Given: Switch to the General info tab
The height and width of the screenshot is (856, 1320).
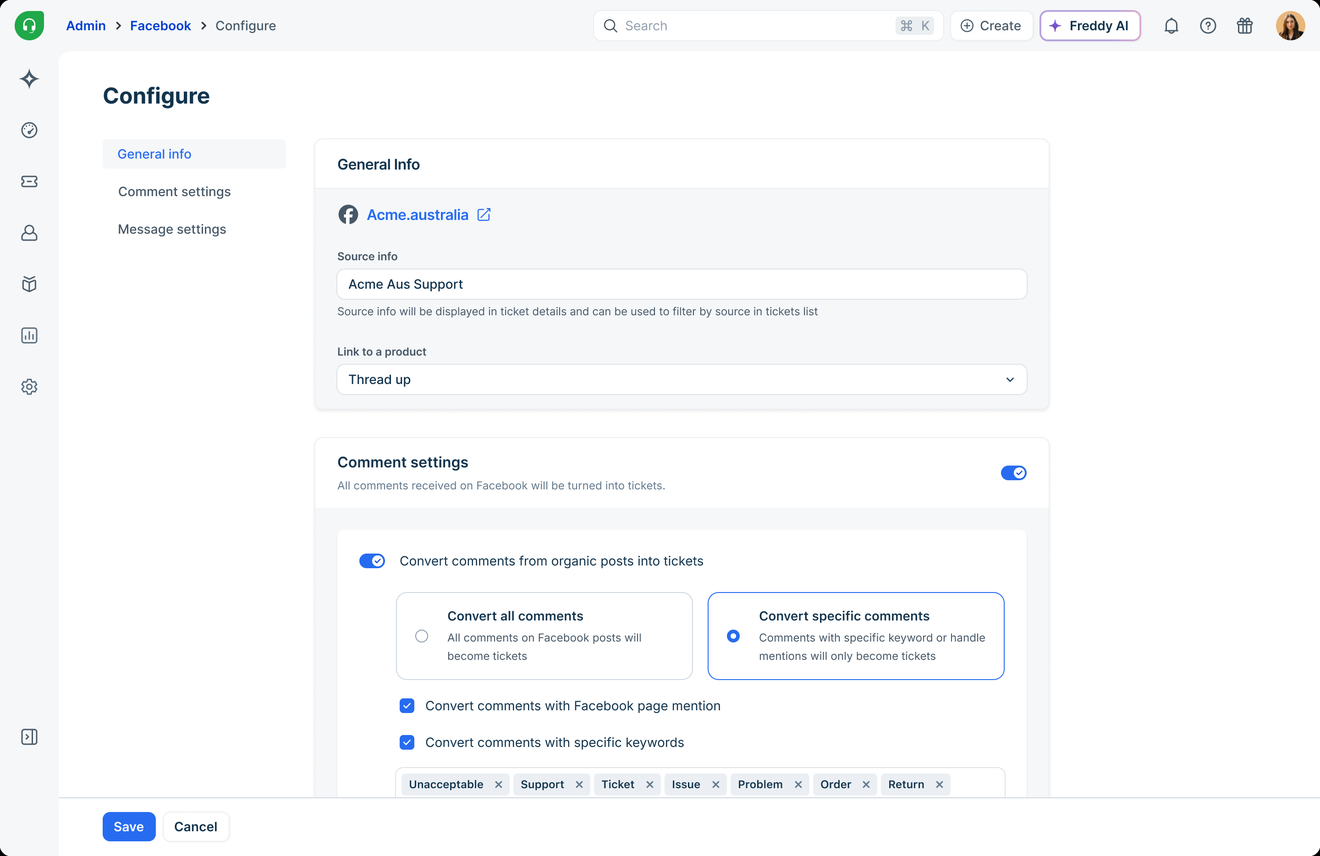Looking at the screenshot, I should pyautogui.click(x=194, y=154).
